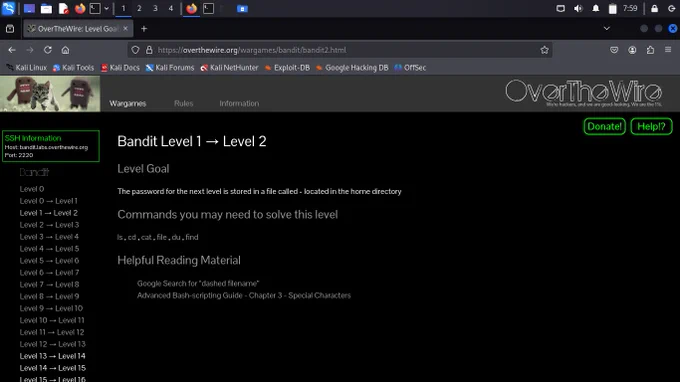
Task: Open Level 0 in the sidebar
Action: point(32,189)
